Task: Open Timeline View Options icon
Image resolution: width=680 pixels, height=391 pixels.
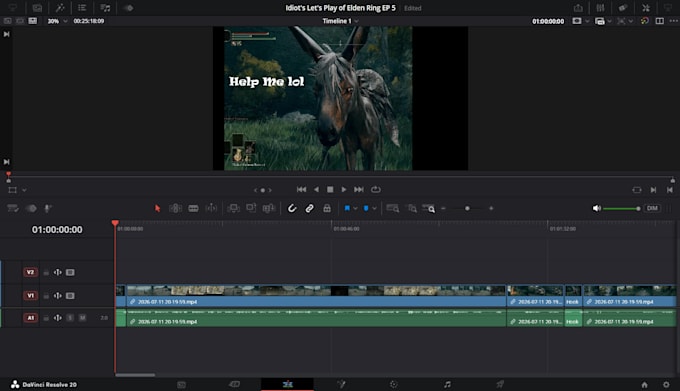Action: (x=13, y=209)
